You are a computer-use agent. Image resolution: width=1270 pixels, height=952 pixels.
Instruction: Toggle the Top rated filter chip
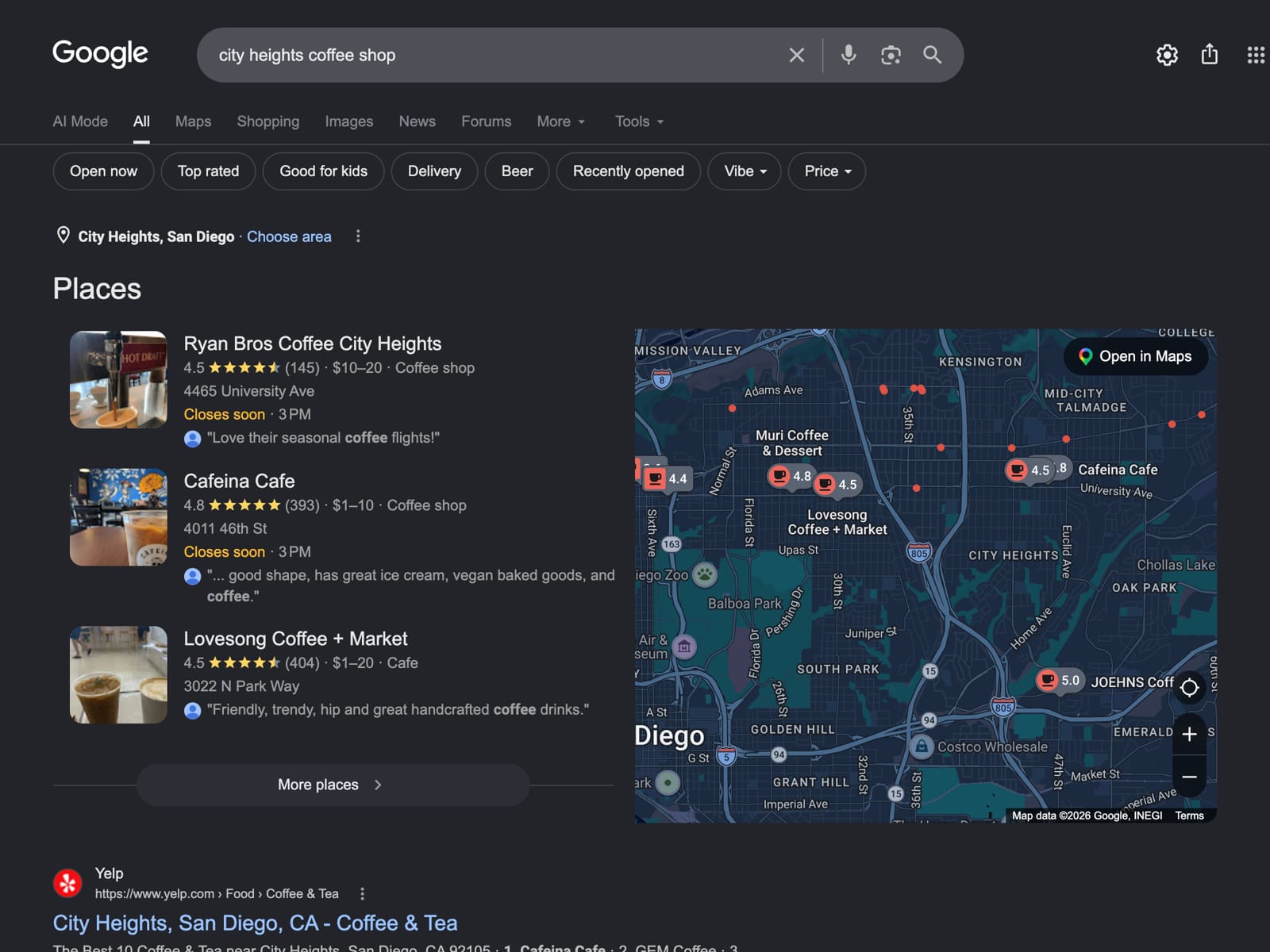(208, 171)
